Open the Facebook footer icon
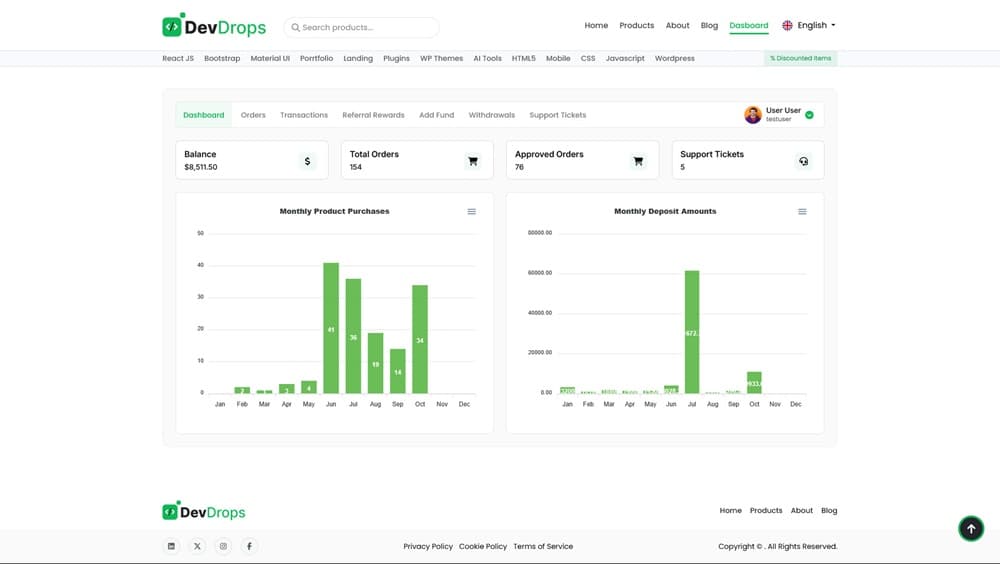The width and height of the screenshot is (1000, 564). pyautogui.click(x=249, y=546)
